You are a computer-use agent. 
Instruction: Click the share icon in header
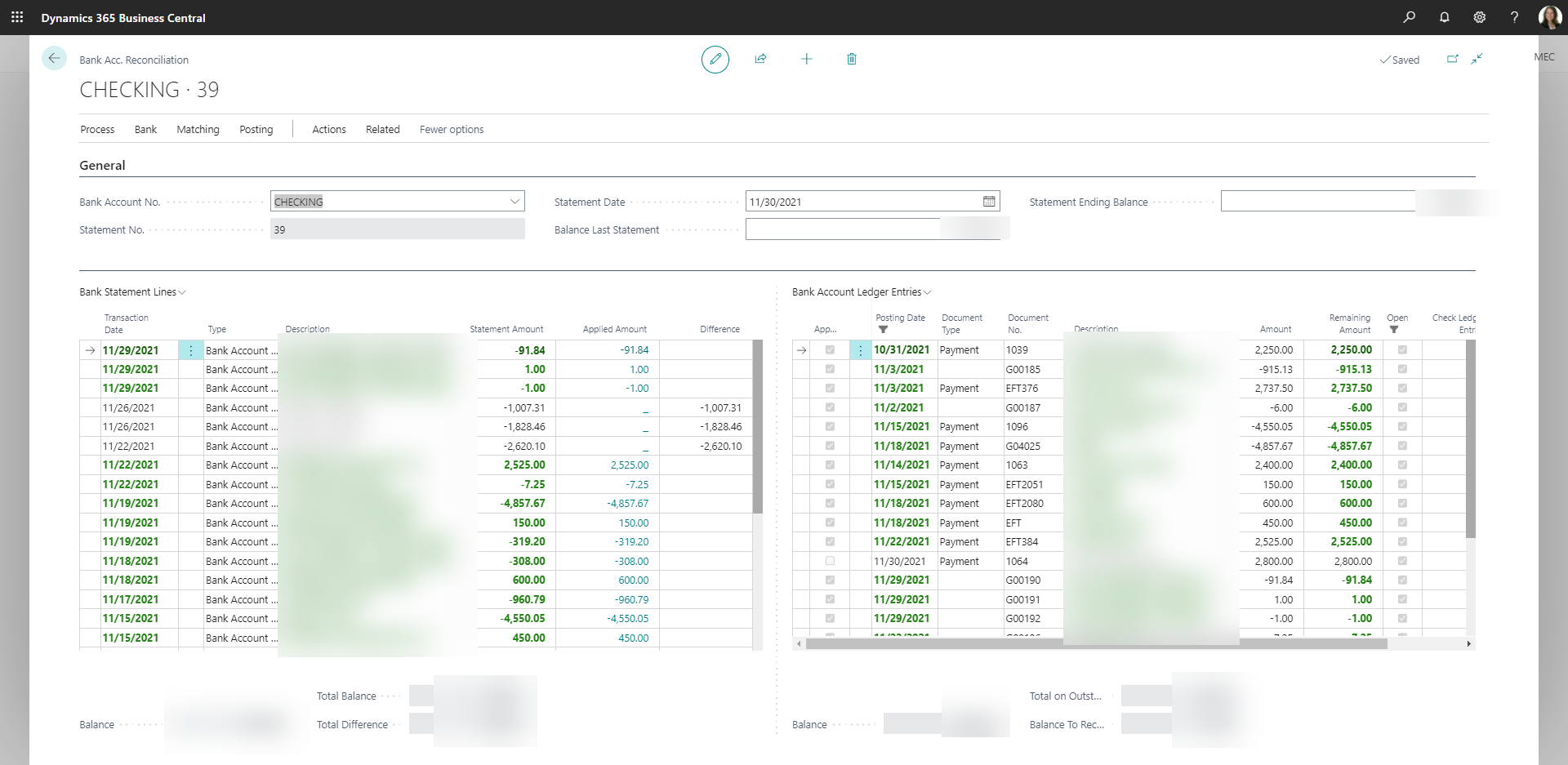tap(760, 59)
